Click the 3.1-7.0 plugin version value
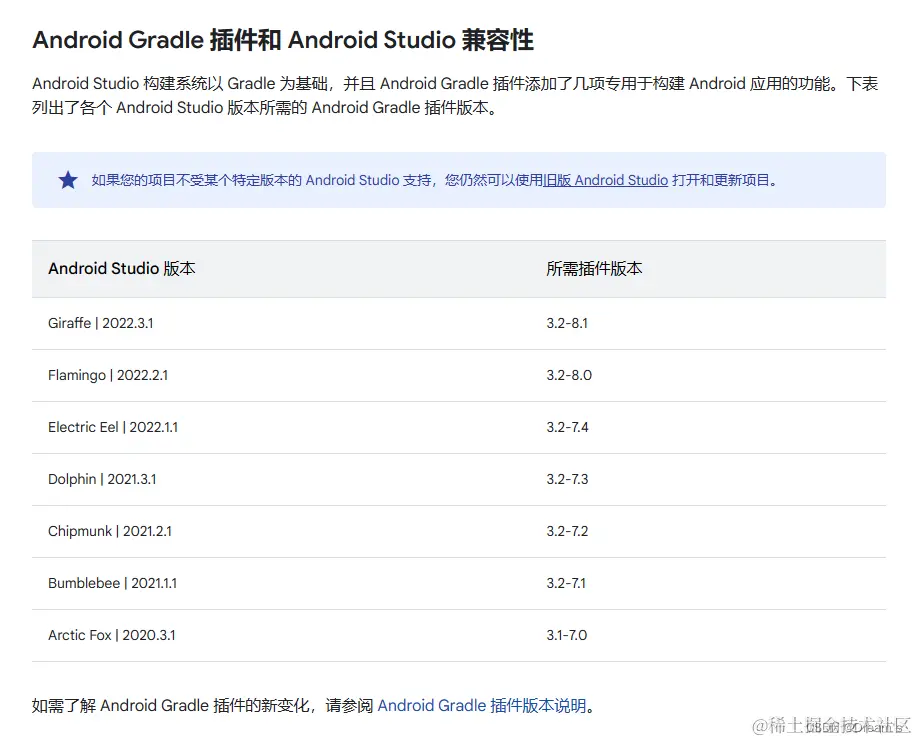The width and height of the screenshot is (918, 742). tap(567, 635)
